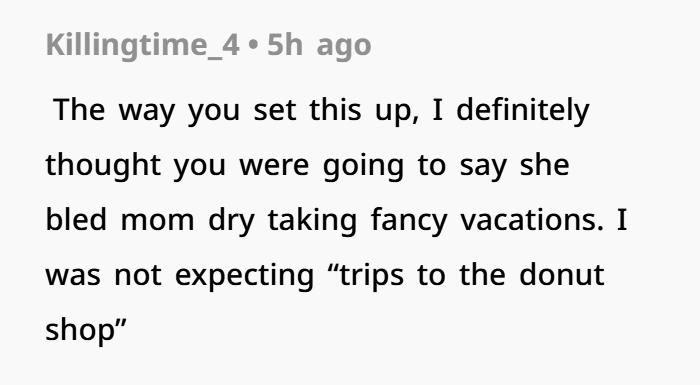Click the '5h ago' comment timestamp
The height and width of the screenshot is (385, 700).
click(319, 45)
